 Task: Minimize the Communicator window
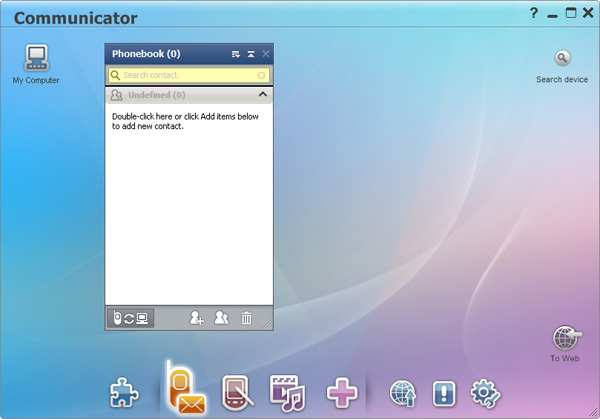pyautogui.click(x=552, y=16)
